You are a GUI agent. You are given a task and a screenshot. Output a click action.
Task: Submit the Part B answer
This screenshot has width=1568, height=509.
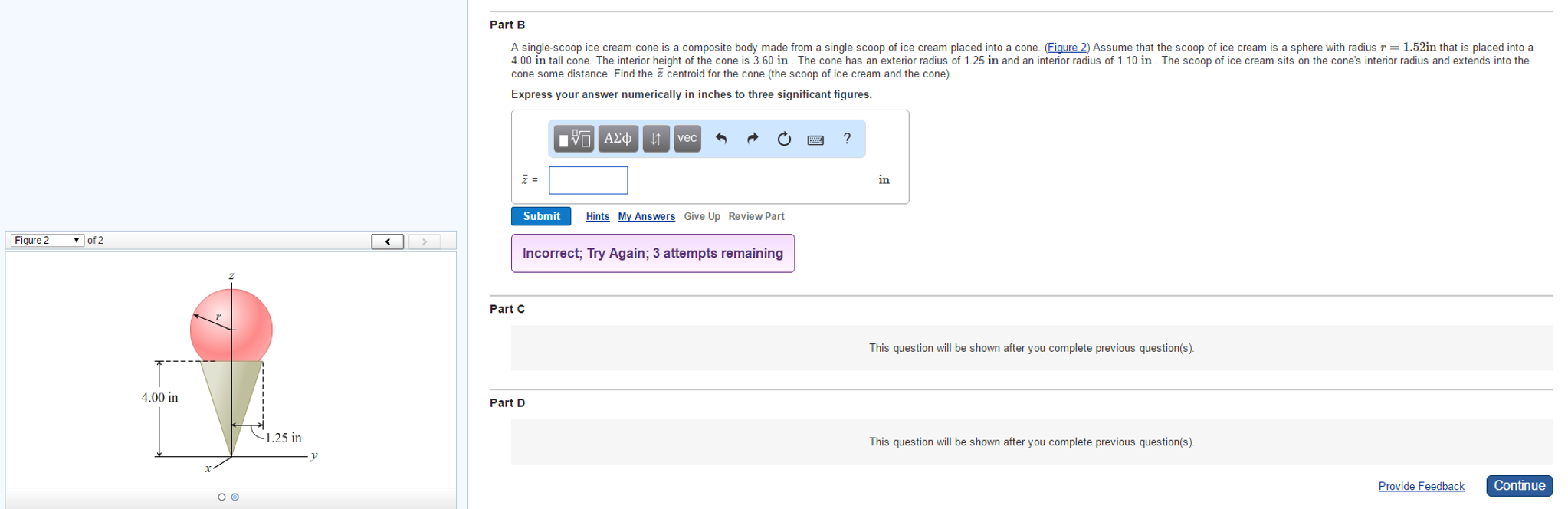click(541, 216)
